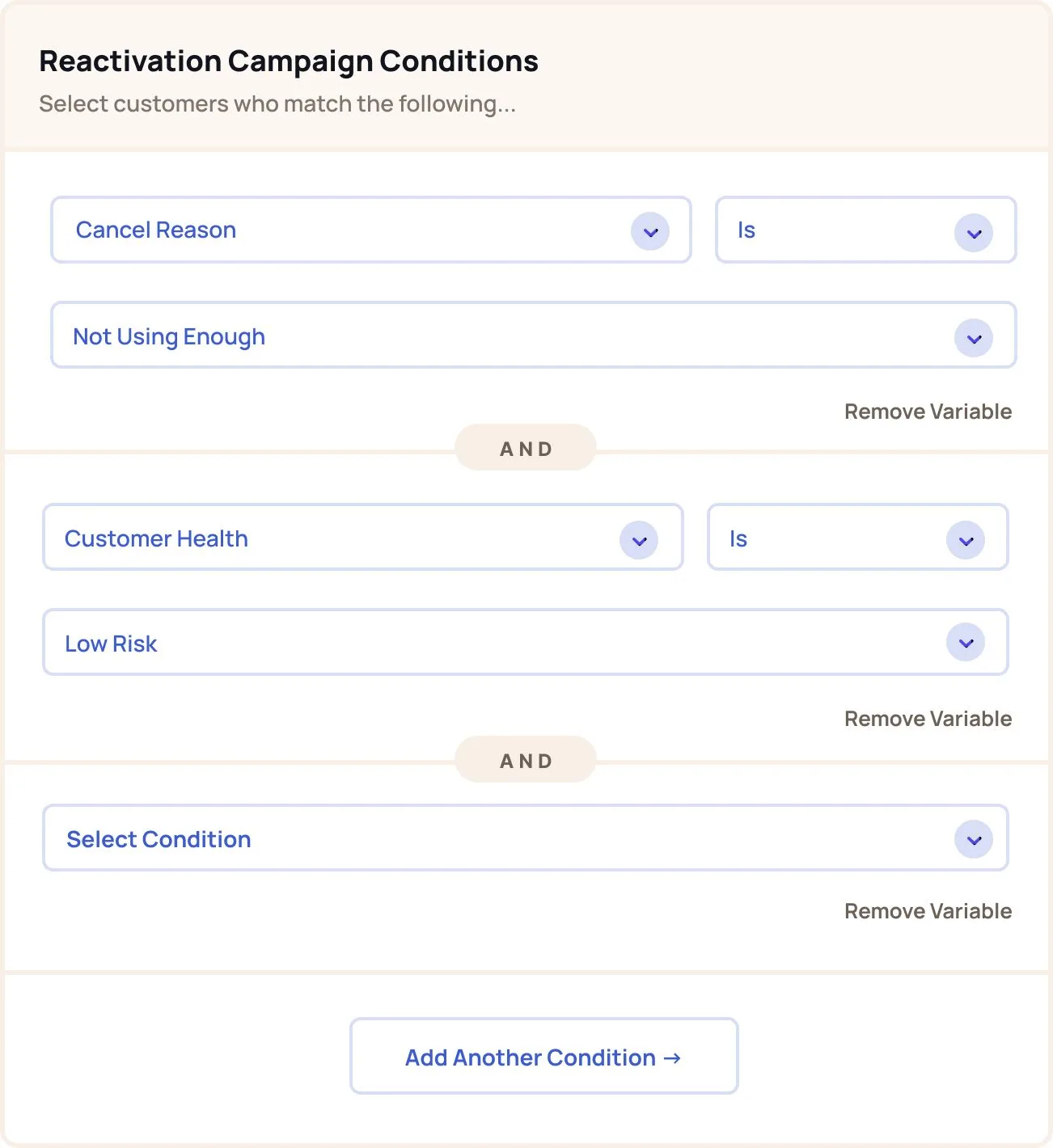Click the second AND operator badge

pos(526,760)
